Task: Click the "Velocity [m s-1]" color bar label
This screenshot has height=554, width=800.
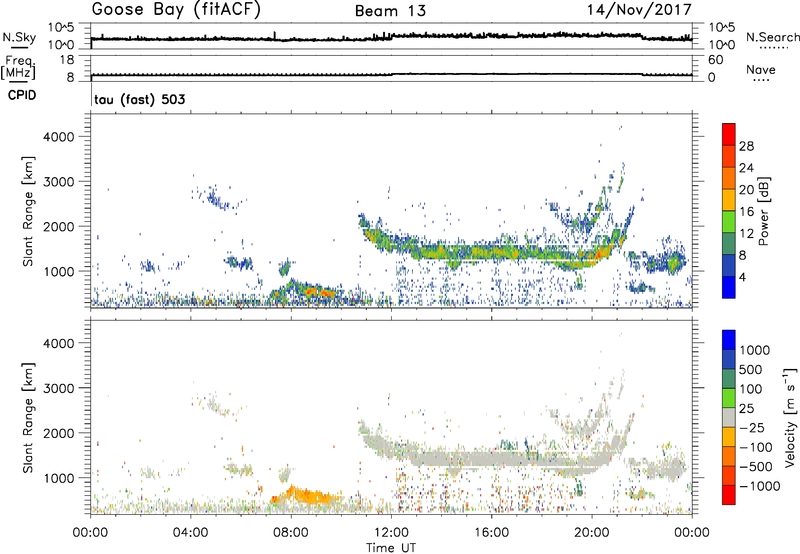Action: click(790, 417)
